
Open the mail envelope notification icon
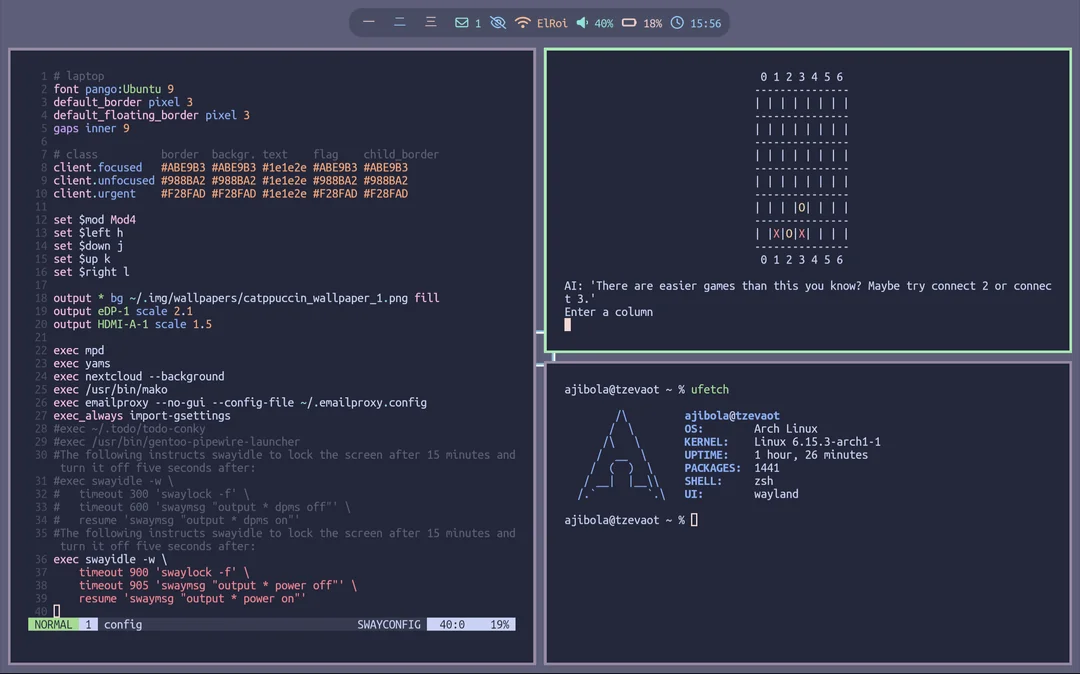pos(461,23)
